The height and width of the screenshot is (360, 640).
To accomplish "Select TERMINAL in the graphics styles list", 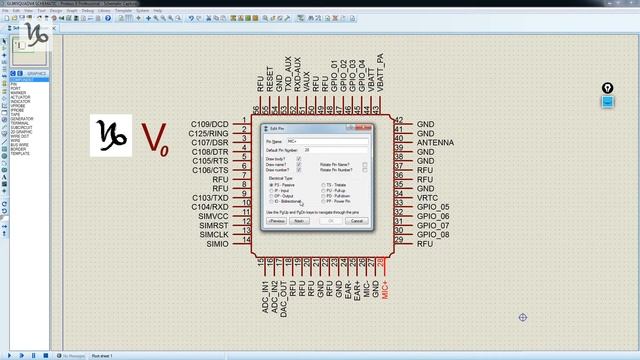I will pos(20,123).
